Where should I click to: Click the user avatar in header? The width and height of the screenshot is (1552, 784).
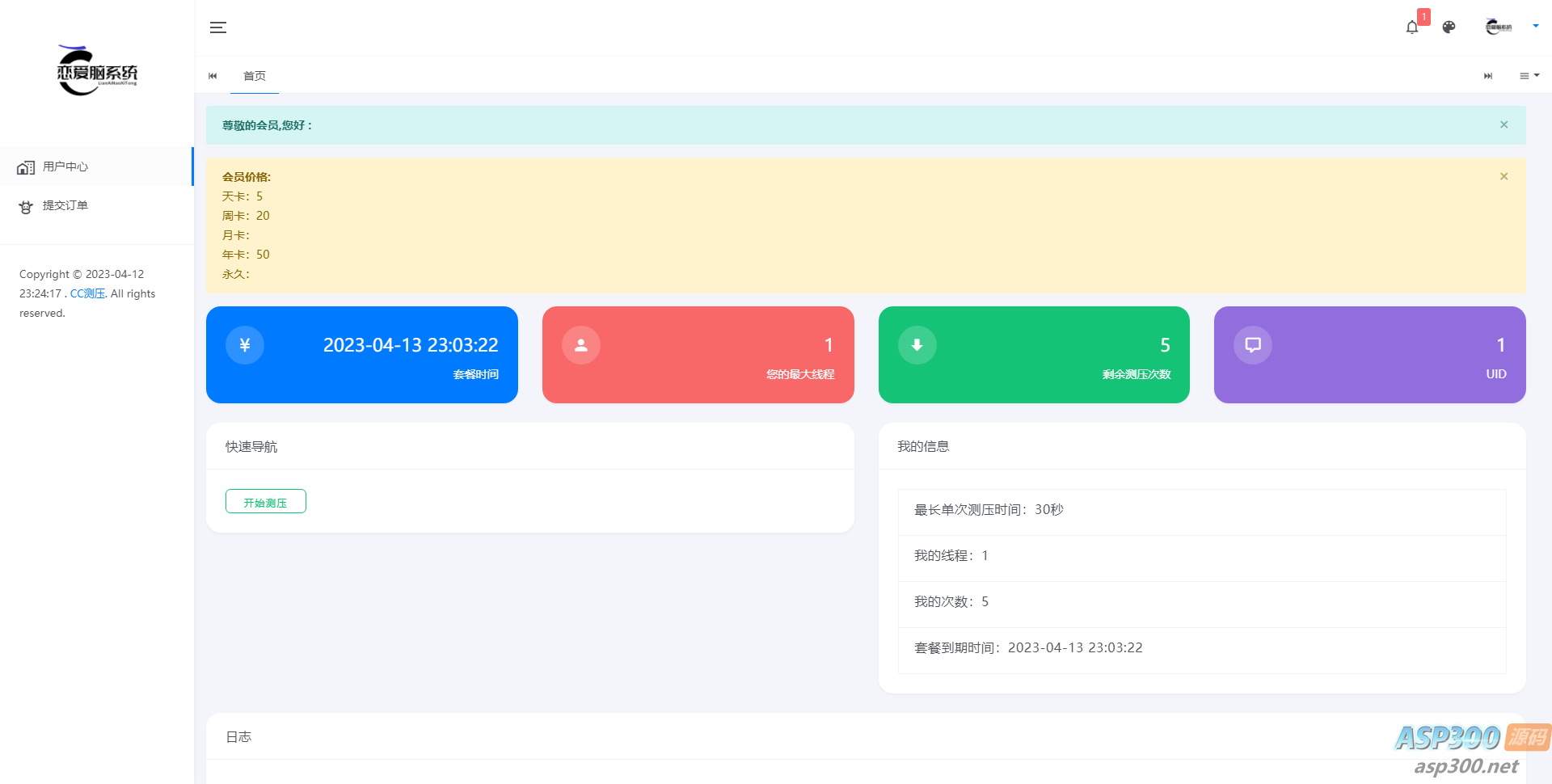tap(1498, 27)
